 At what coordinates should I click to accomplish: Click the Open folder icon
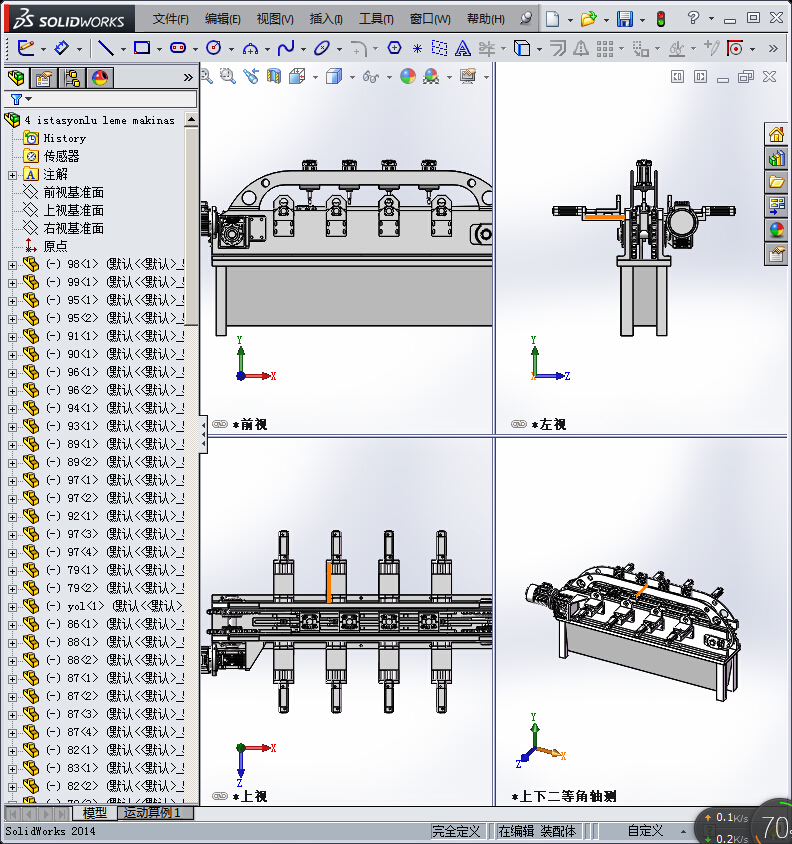point(588,19)
